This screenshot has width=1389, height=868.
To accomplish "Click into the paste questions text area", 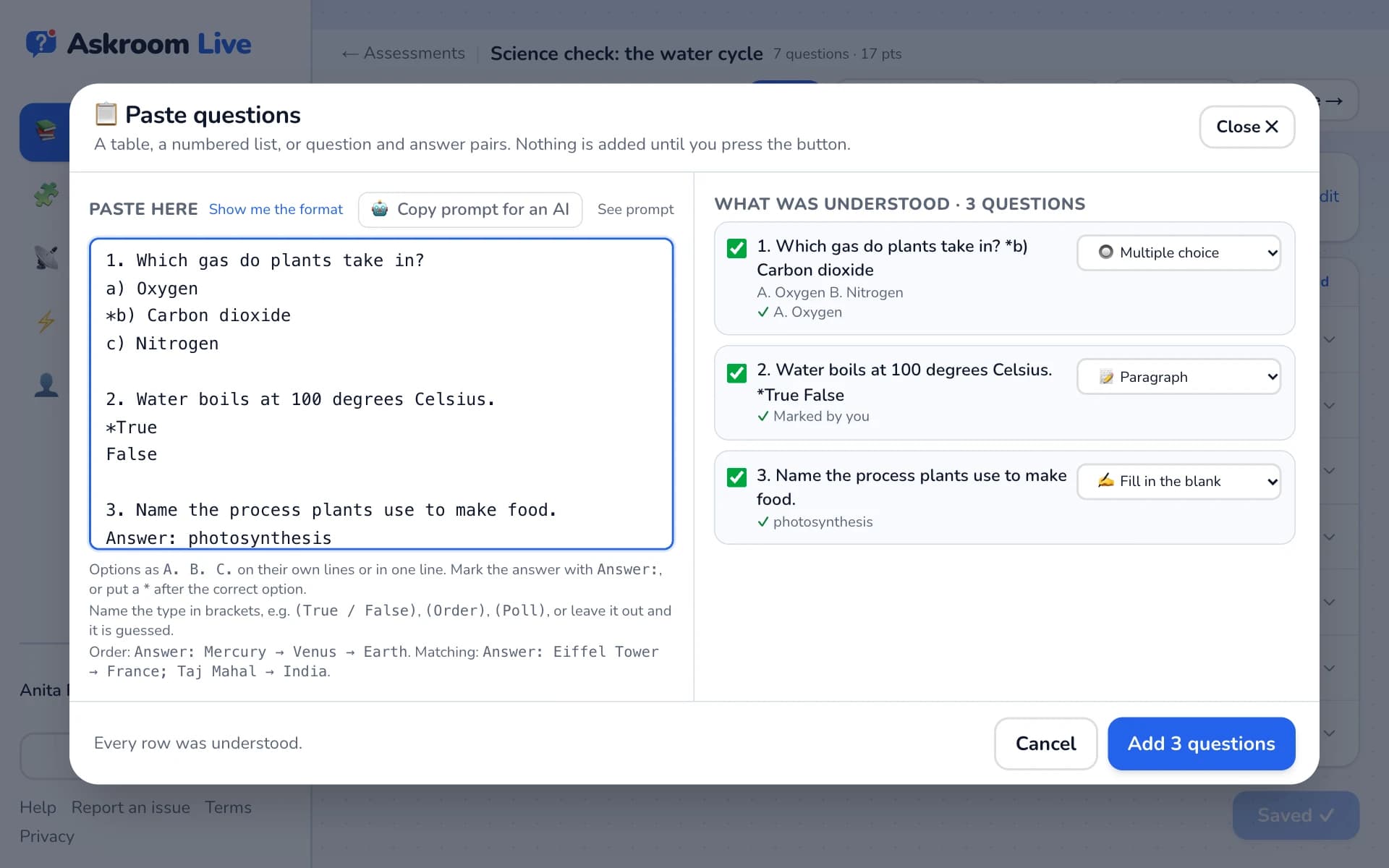I will pyautogui.click(x=381, y=393).
